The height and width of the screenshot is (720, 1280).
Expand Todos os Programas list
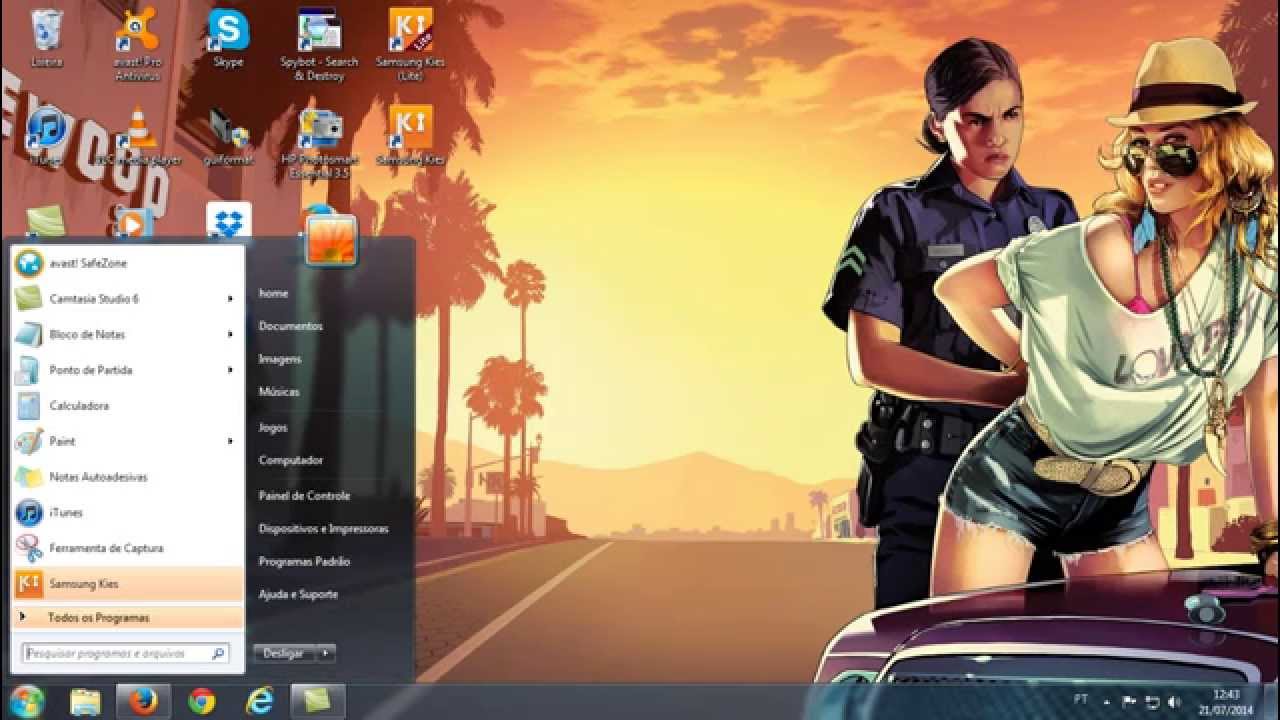click(x=128, y=618)
